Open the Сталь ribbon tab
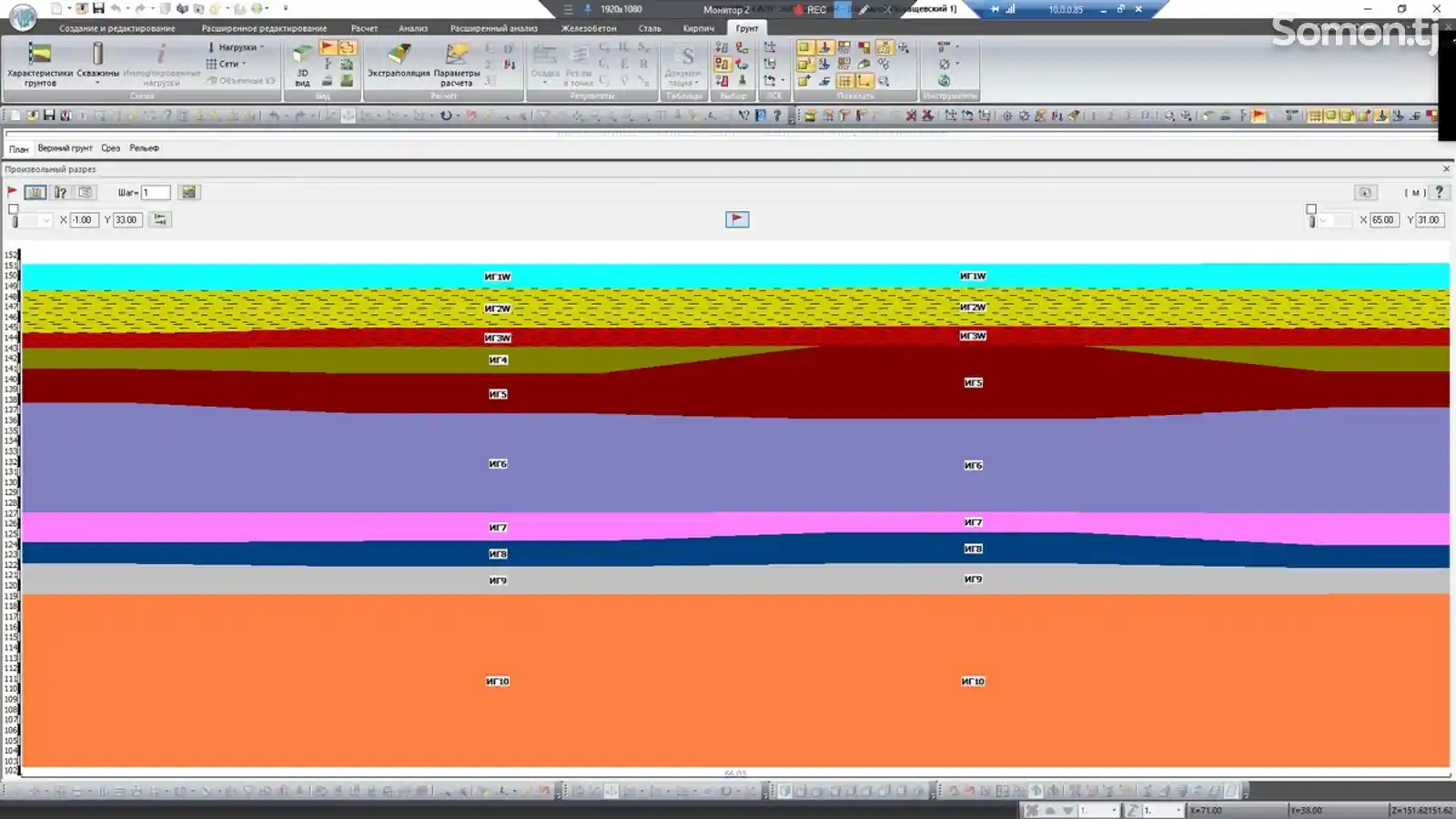 [x=650, y=28]
